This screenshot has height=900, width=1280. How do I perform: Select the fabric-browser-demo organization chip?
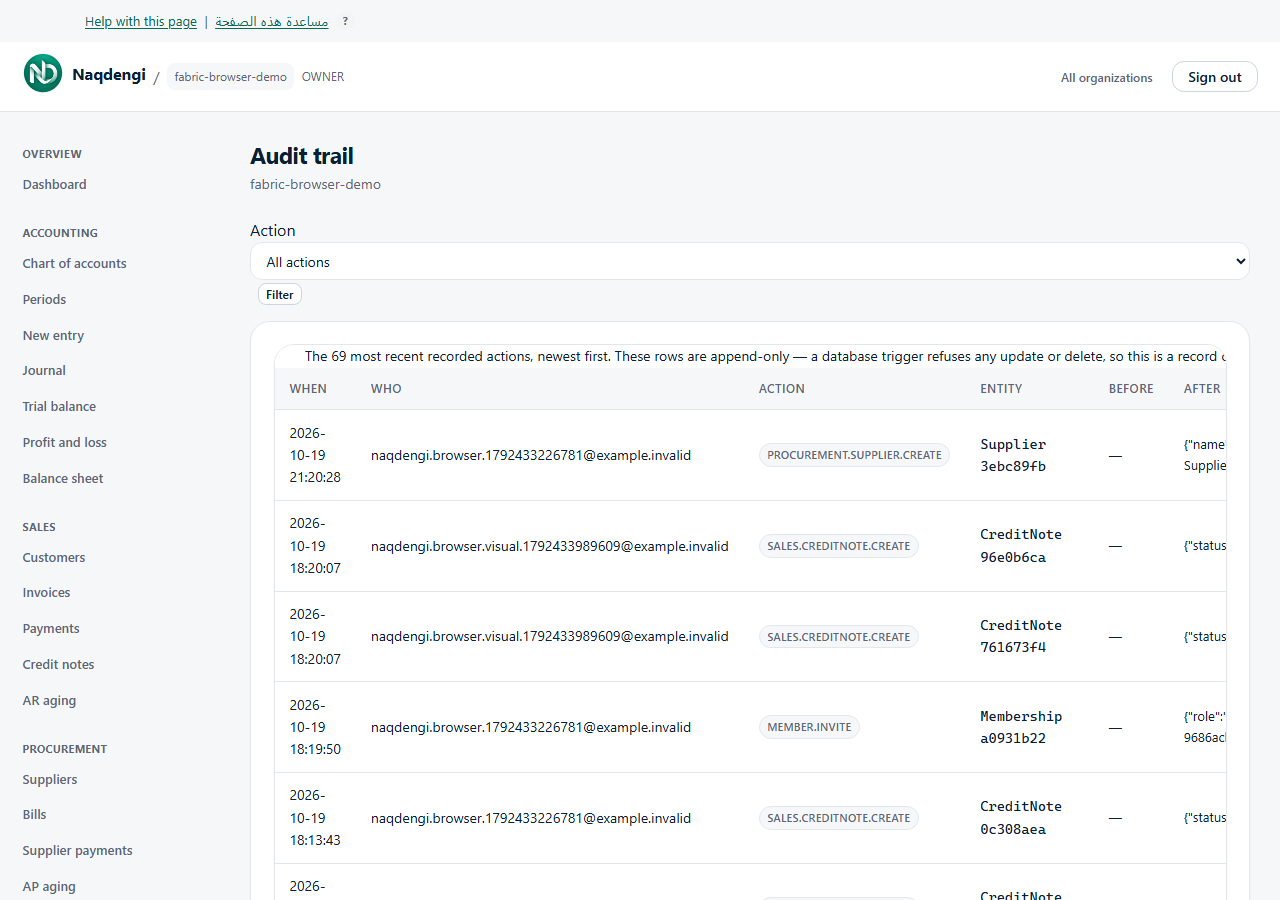pos(231,77)
